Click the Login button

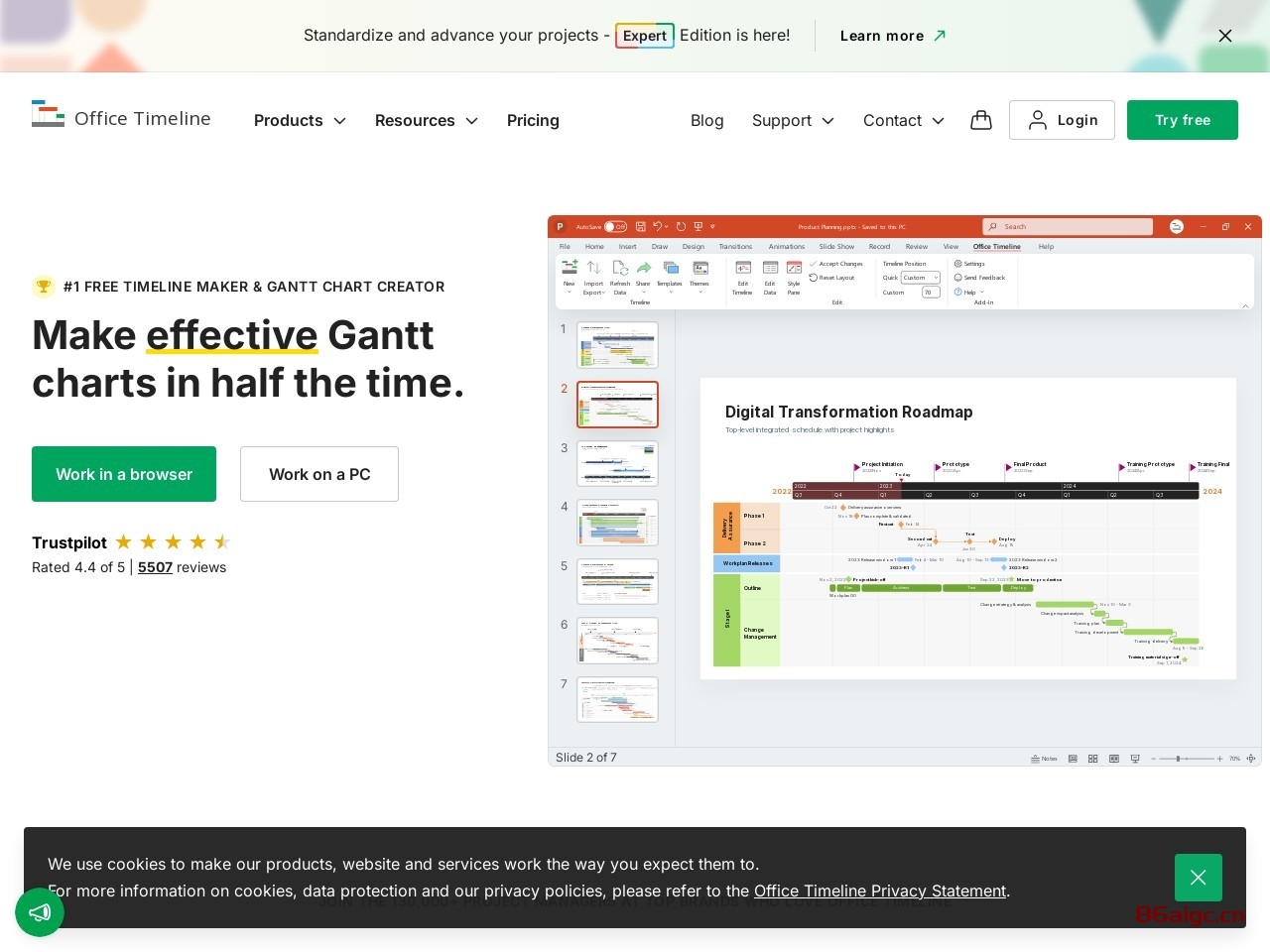coord(1062,120)
